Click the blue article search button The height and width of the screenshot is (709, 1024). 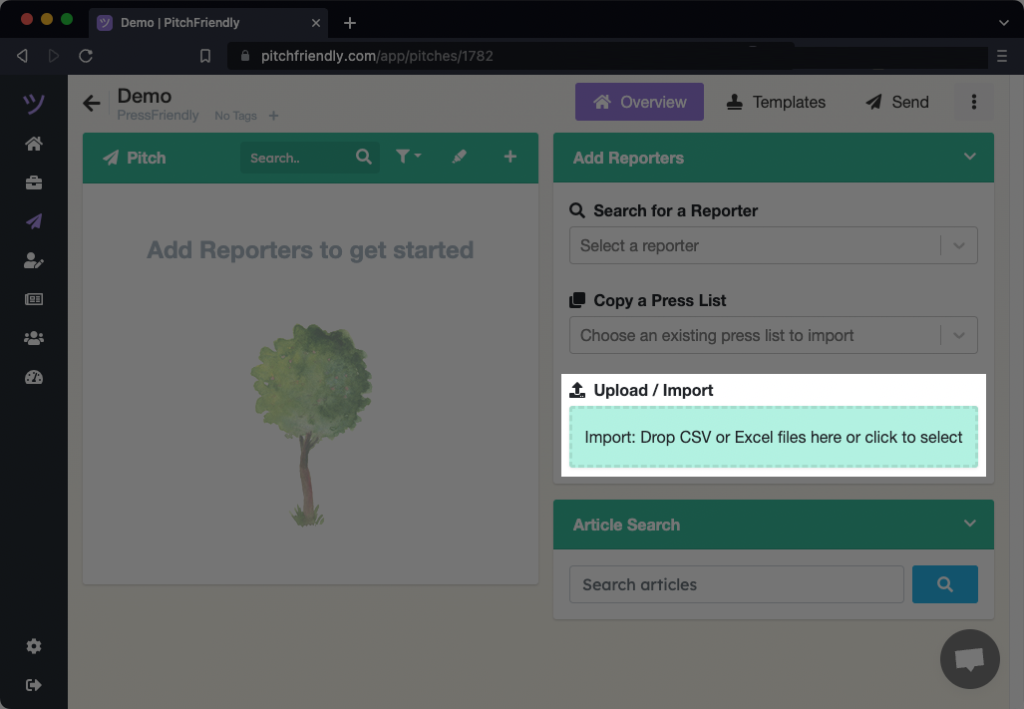944,584
